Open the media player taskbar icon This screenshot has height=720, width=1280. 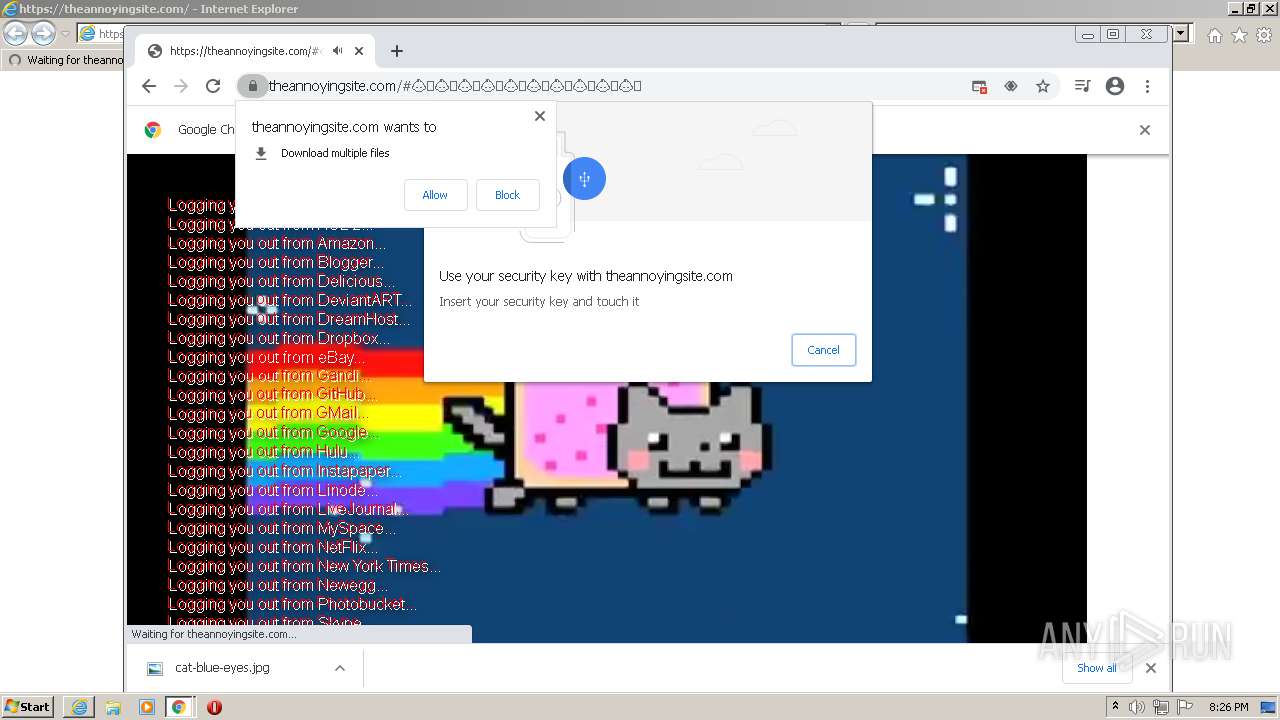pyautogui.click(x=147, y=707)
